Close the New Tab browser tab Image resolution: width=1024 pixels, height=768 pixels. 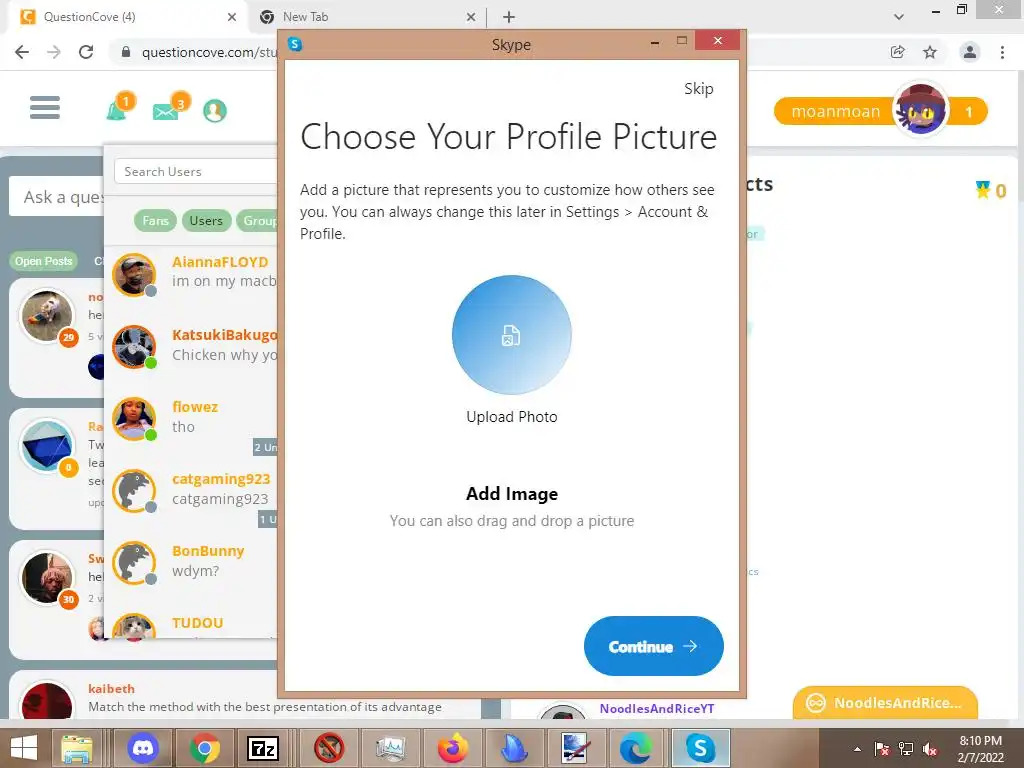click(471, 17)
